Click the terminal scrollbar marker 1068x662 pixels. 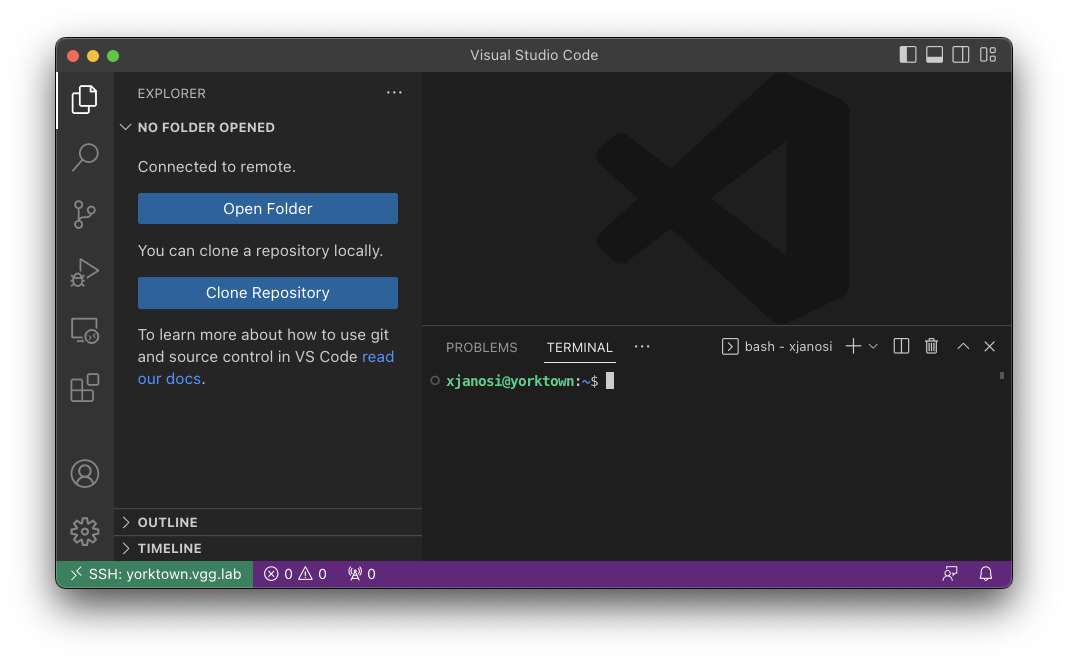1002,375
